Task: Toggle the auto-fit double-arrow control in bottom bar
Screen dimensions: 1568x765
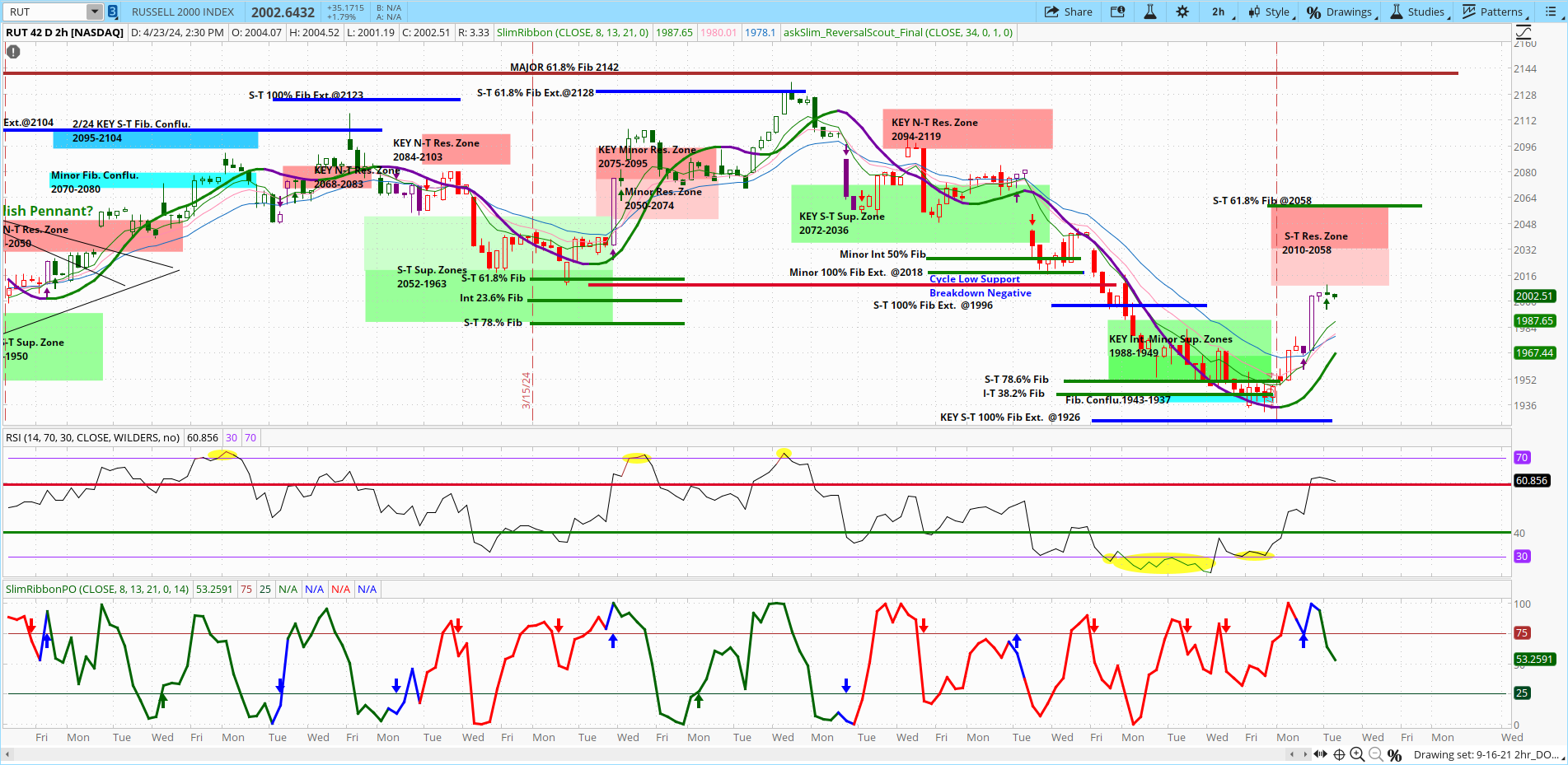Action: click(1320, 754)
